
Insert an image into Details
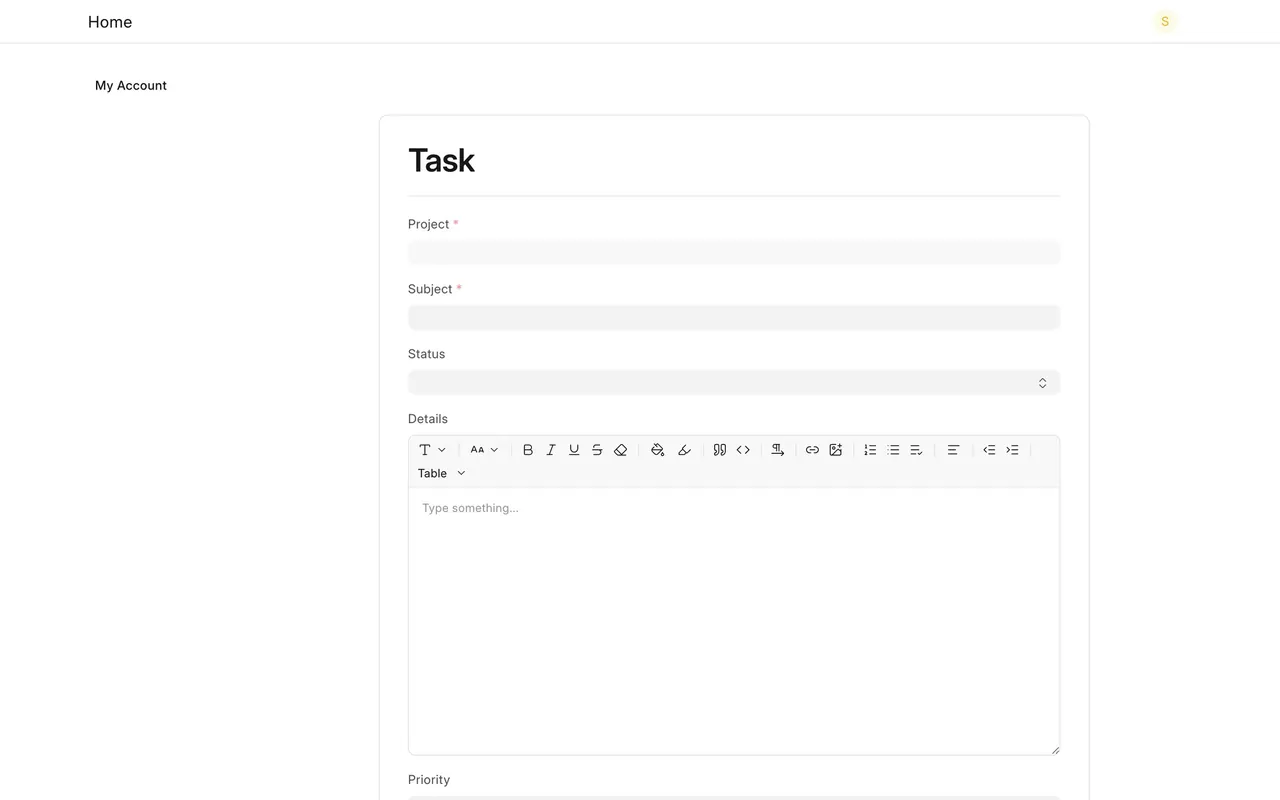[836, 450]
